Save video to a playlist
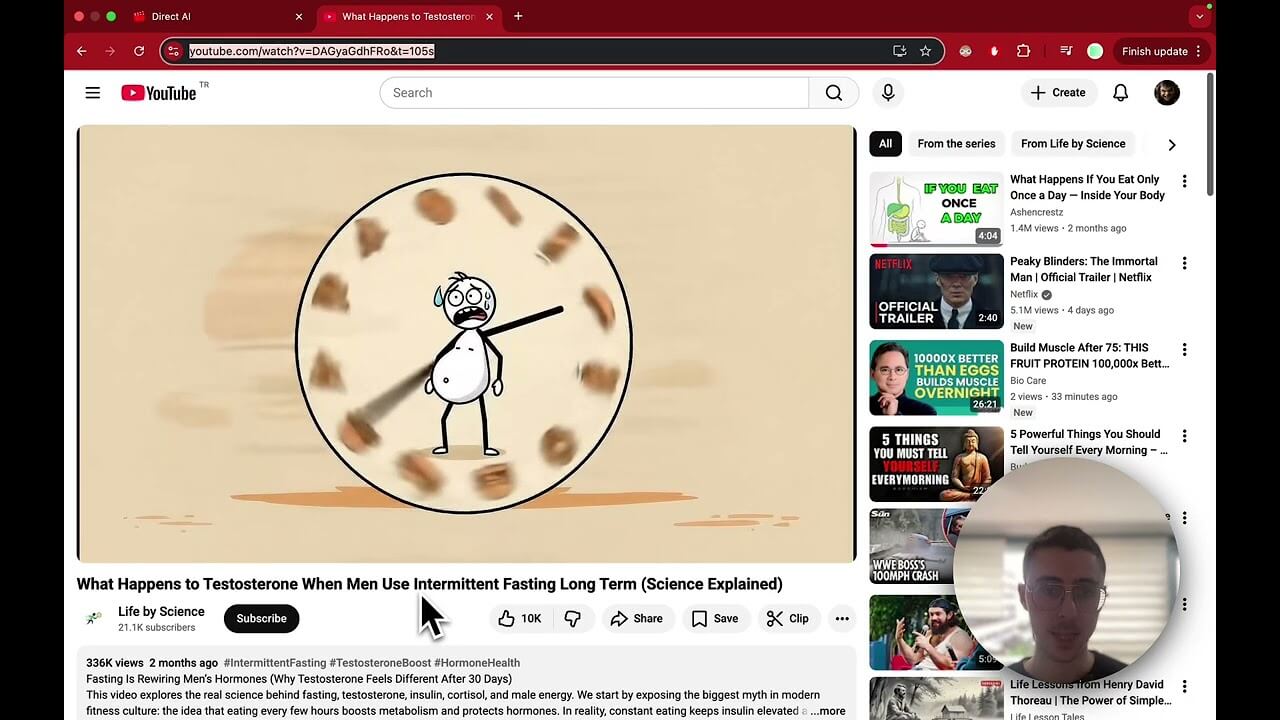The height and width of the screenshot is (720, 1280). 715,619
